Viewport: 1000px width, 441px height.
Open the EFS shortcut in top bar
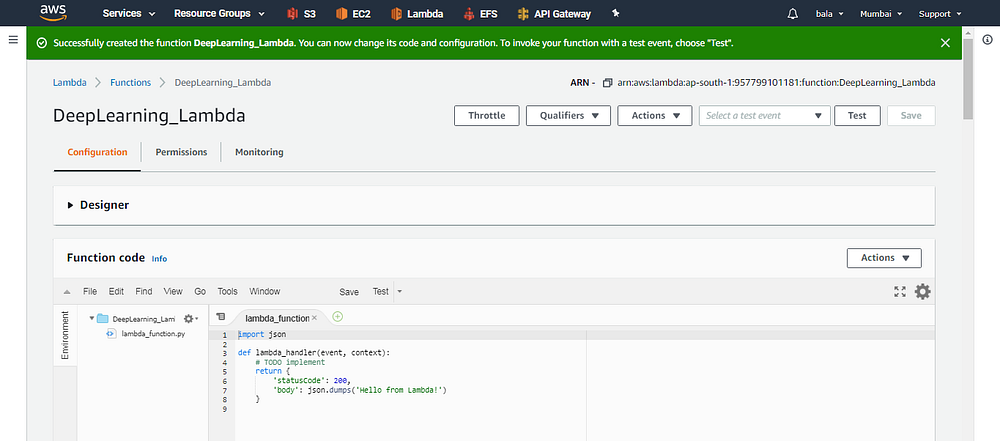pyautogui.click(x=481, y=13)
